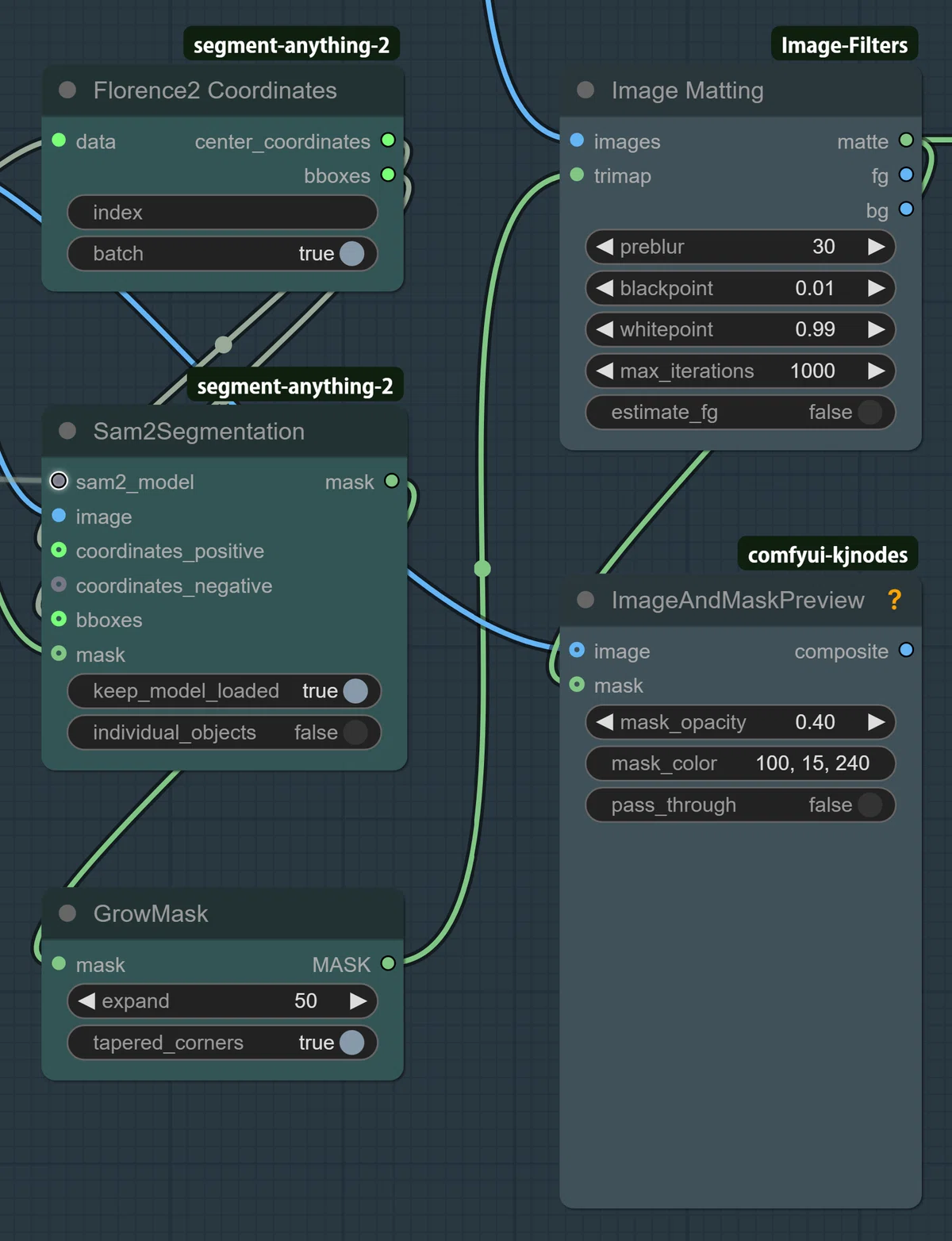Collapse the Florence2 Coordinates node using its dot
Image resolution: width=952 pixels, height=1241 pixels.
coord(67,90)
